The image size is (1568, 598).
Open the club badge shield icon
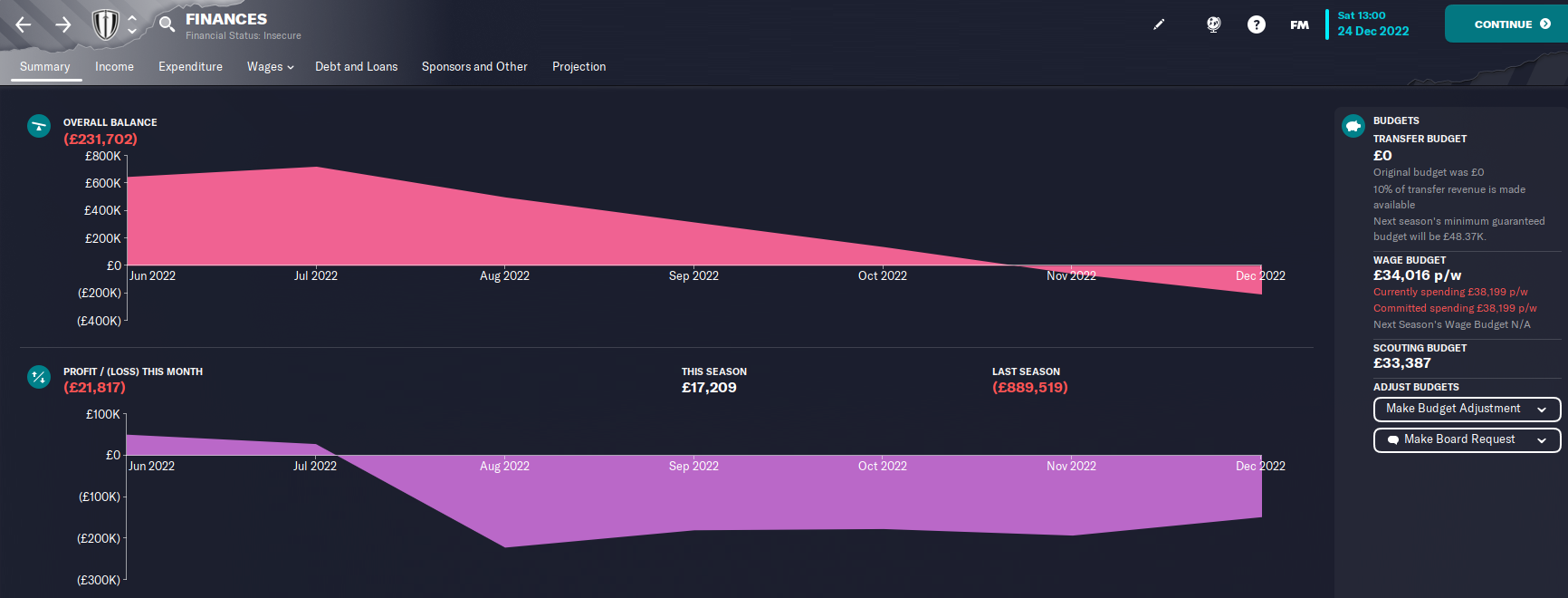coord(106,24)
